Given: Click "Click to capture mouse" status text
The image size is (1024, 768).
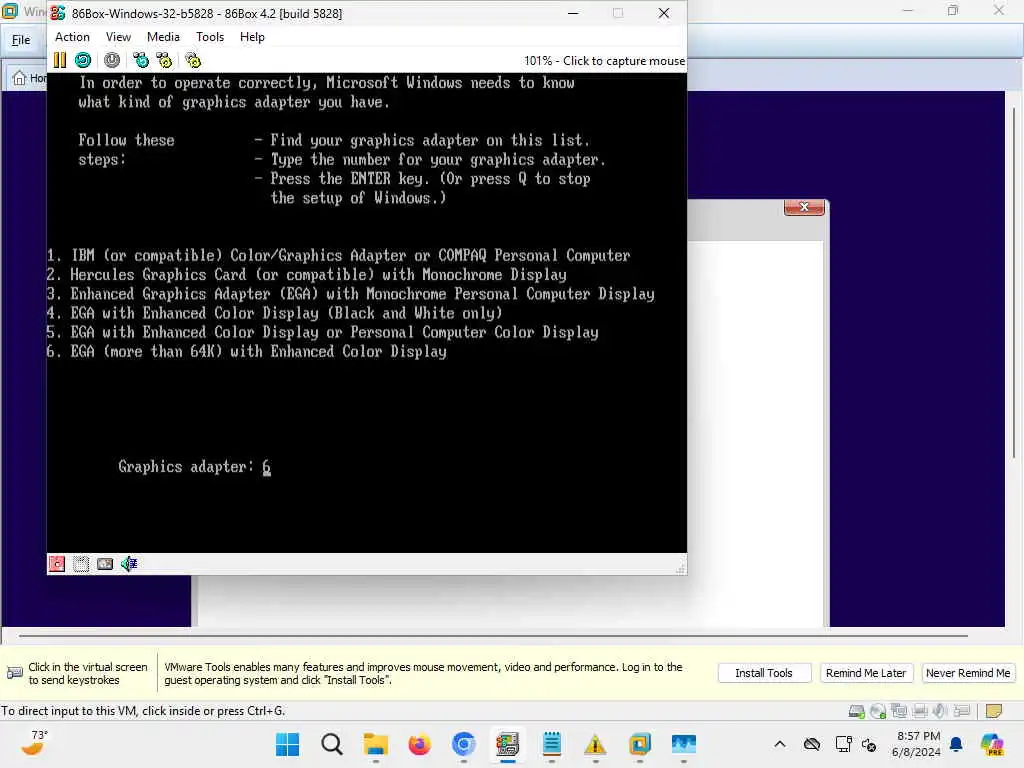Looking at the screenshot, I should [624, 61].
